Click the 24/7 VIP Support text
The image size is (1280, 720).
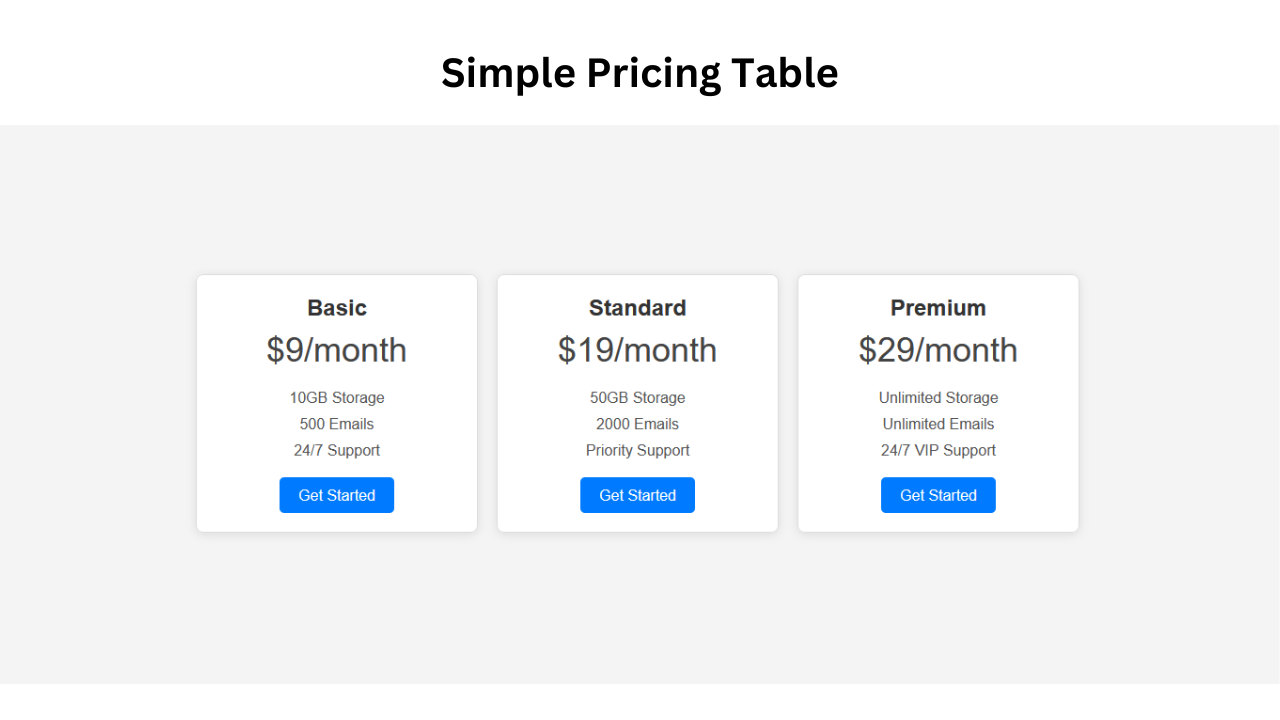[938, 450]
